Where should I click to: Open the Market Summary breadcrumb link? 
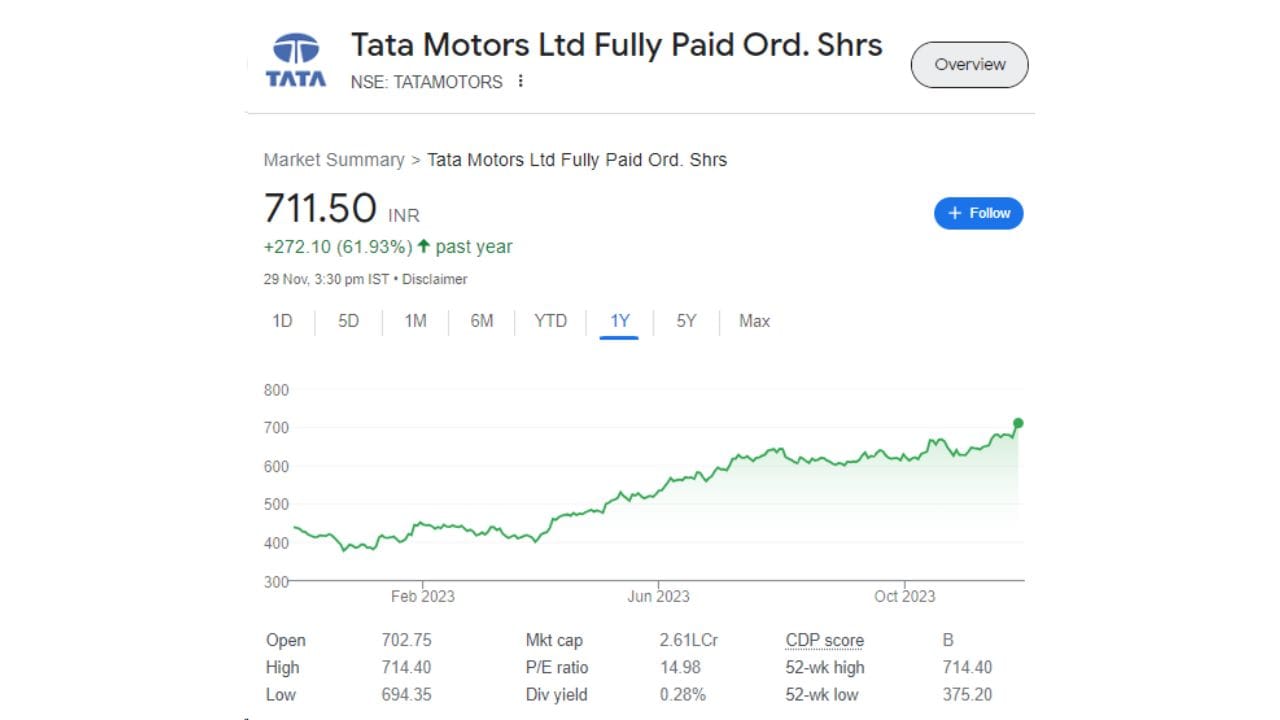(x=333, y=160)
